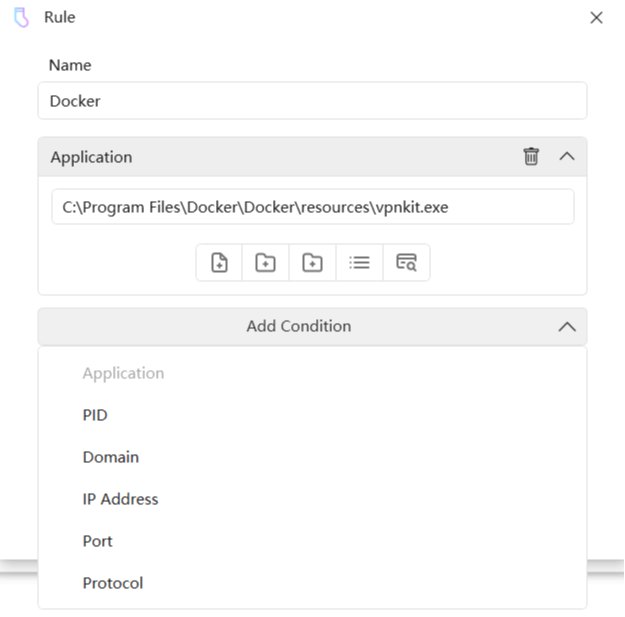Close the Rule dialog

click(597, 17)
